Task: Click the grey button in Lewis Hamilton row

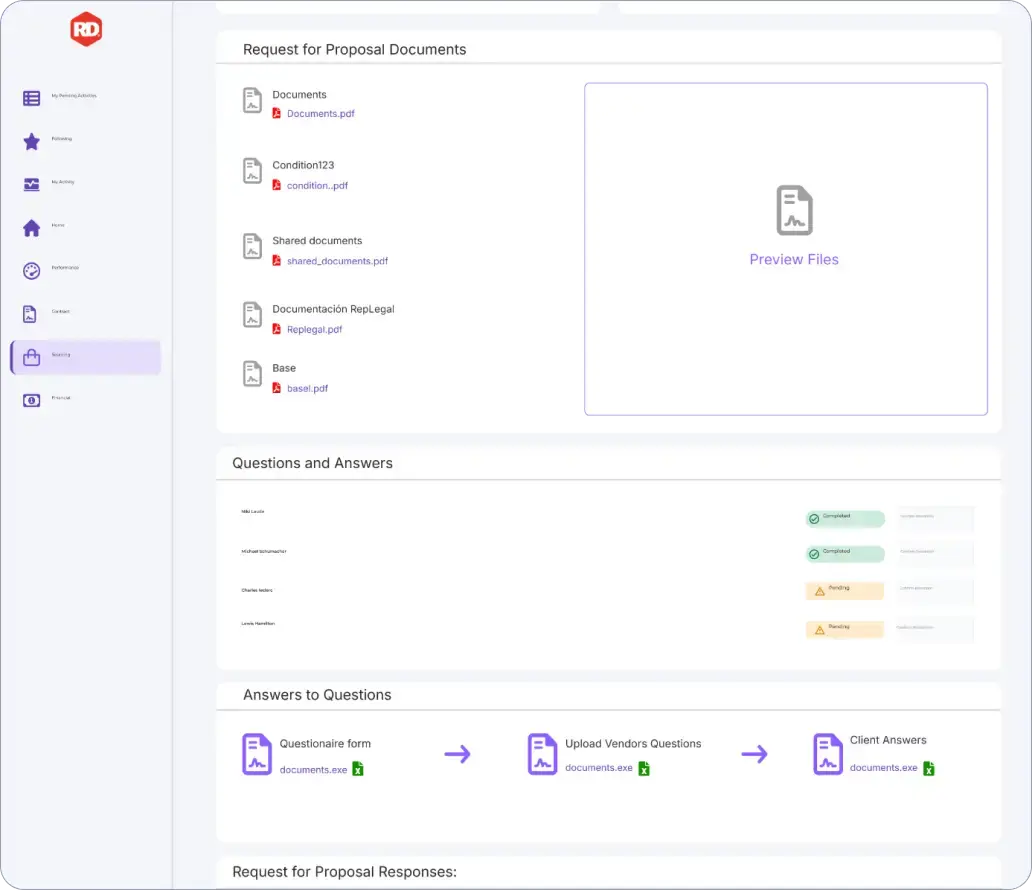Action: pyautogui.click(x=935, y=629)
